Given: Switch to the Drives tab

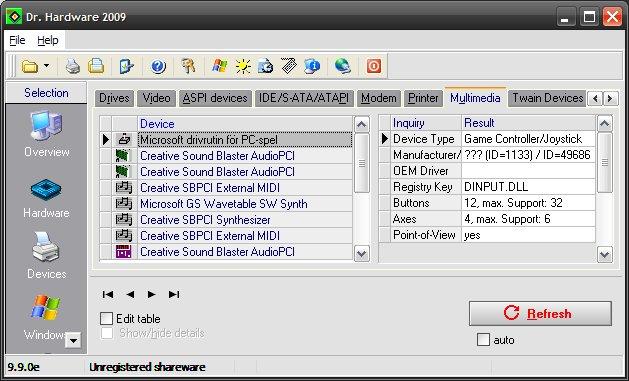Looking at the screenshot, I should pyautogui.click(x=114, y=98).
